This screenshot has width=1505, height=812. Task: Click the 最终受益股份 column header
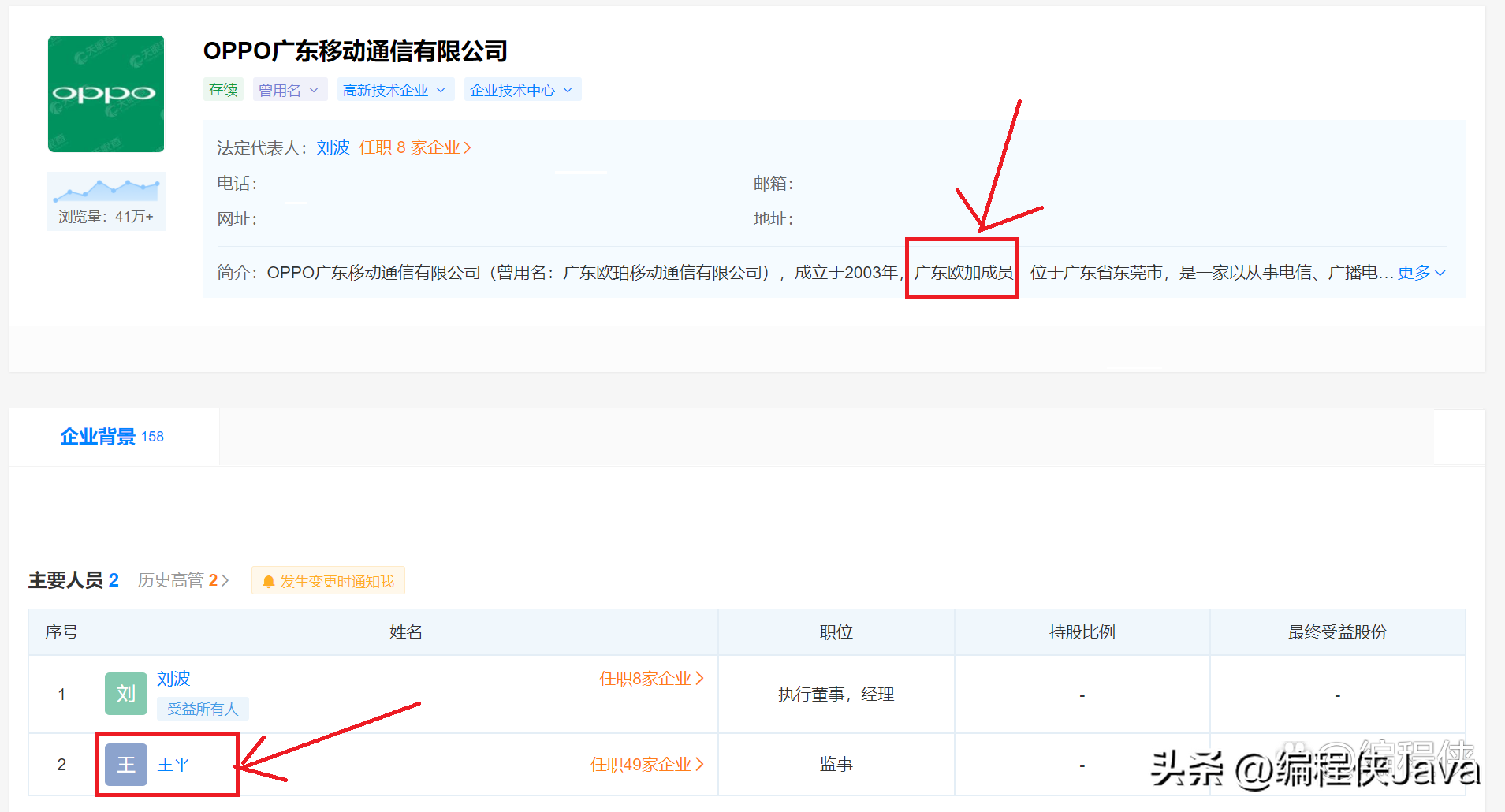coord(1337,632)
